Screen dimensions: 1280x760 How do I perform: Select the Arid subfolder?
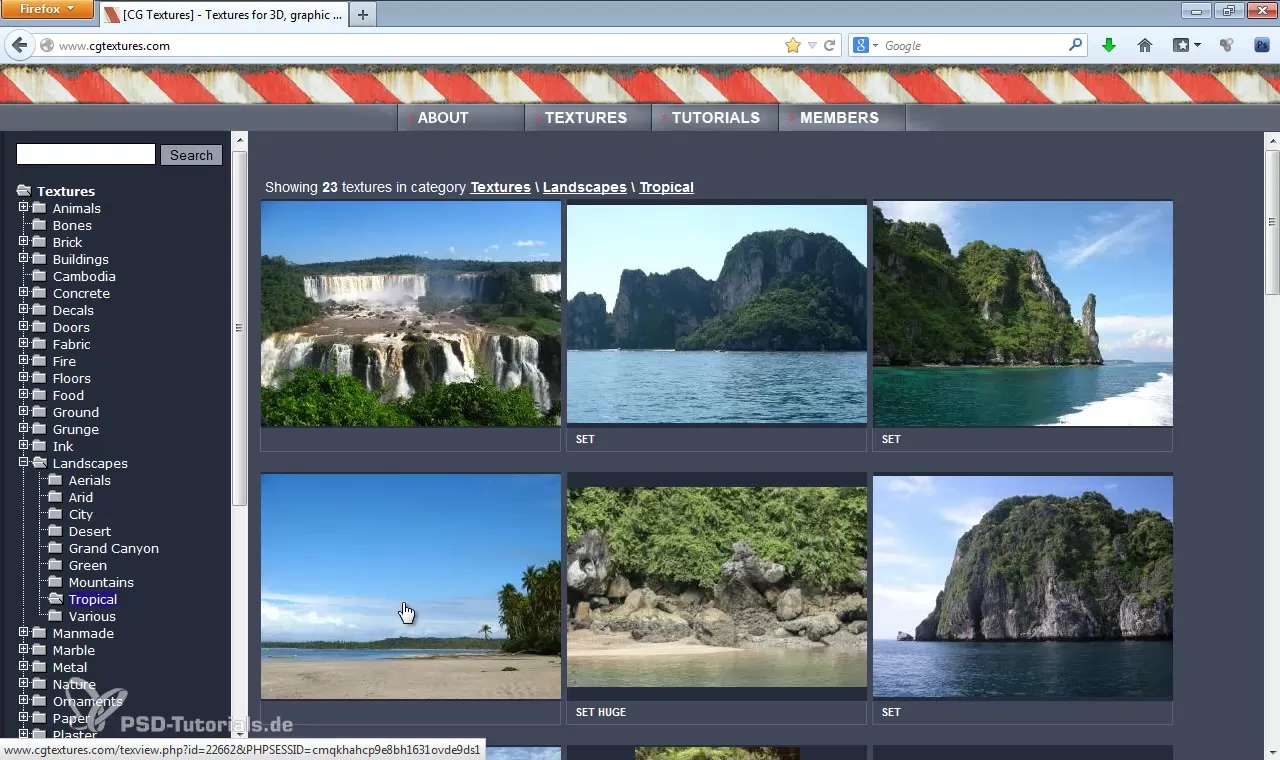click(x=81, y=497)
